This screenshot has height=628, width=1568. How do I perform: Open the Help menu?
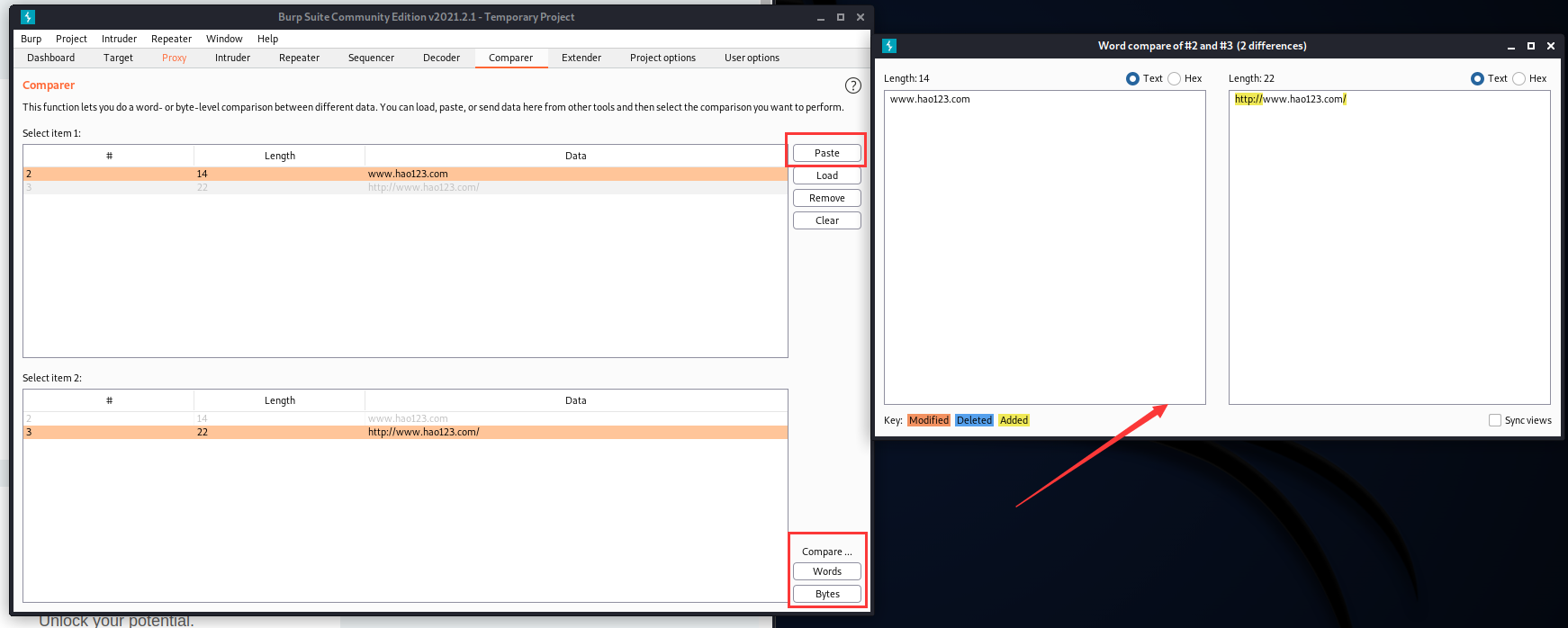267,39
